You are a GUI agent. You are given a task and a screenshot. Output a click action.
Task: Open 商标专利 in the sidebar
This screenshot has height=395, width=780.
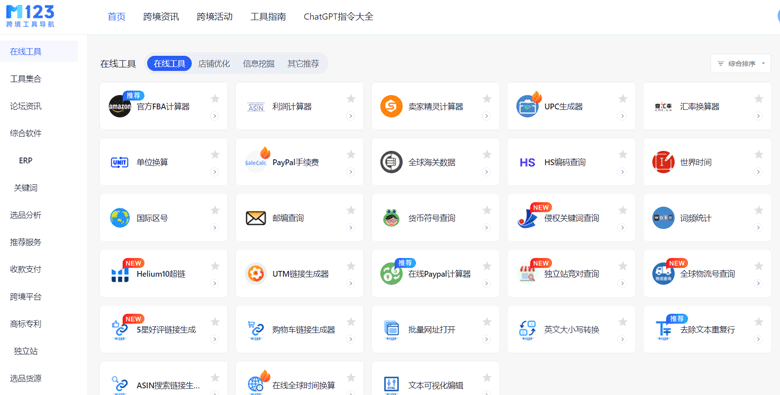coord(26,324)
